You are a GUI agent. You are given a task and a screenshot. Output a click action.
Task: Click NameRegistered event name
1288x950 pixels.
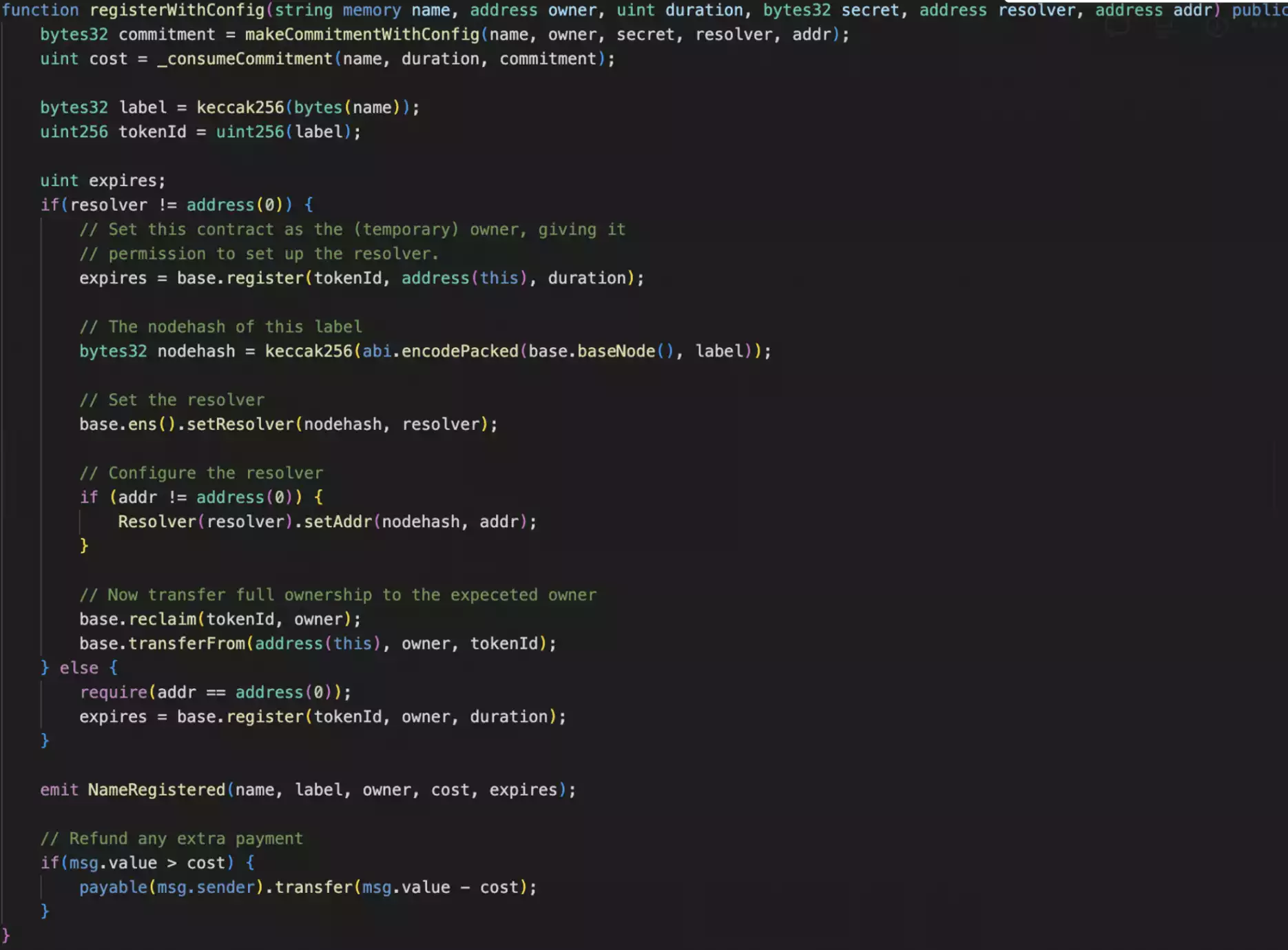(156, 789)
